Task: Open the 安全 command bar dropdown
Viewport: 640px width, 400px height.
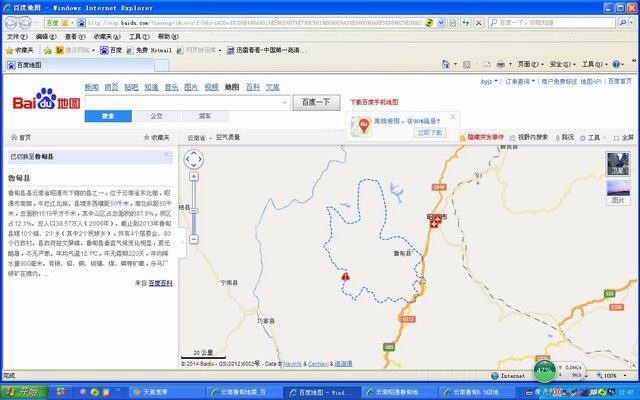Action: [562, 64]
